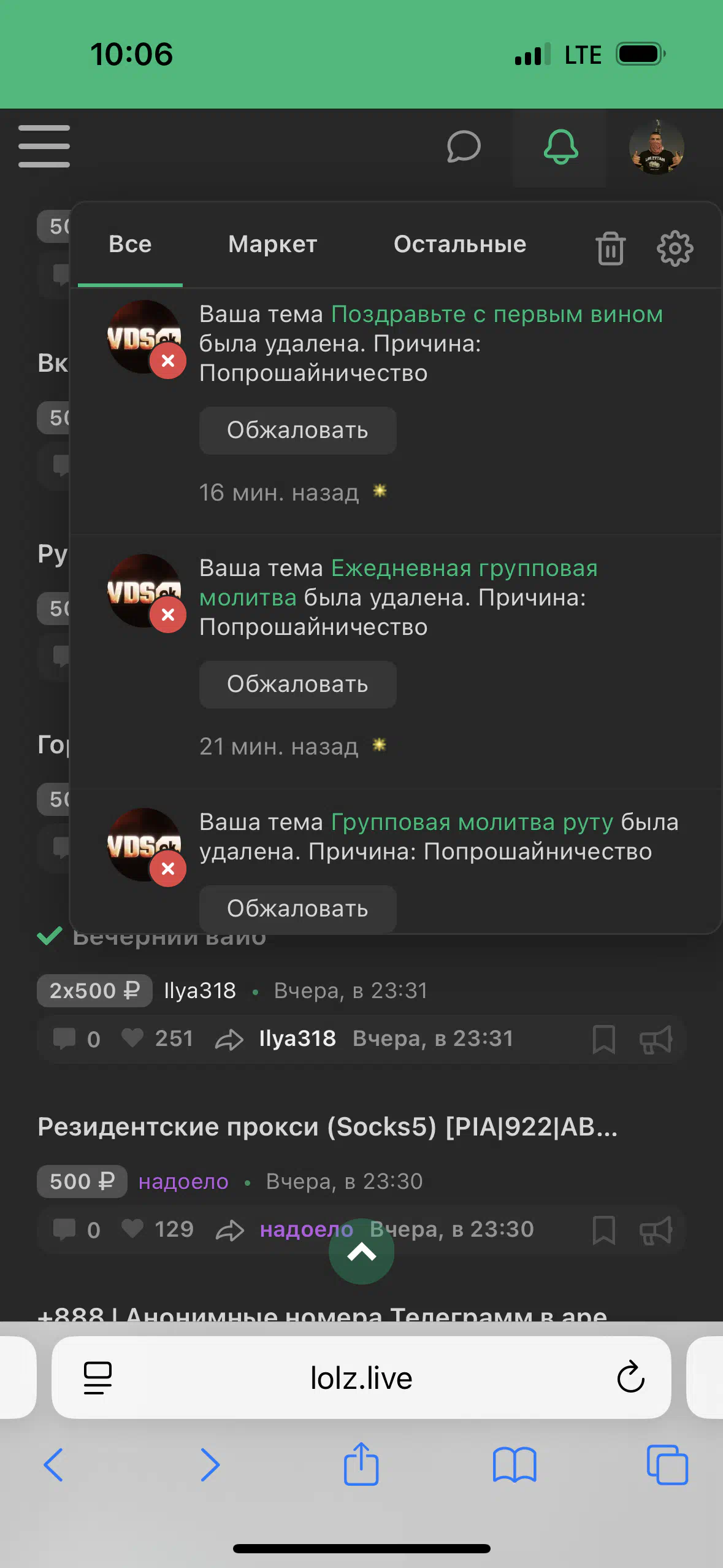This screenshot has height=1568, width=723.
Task: Click the green notifications bell
Action: pos(560,147)
